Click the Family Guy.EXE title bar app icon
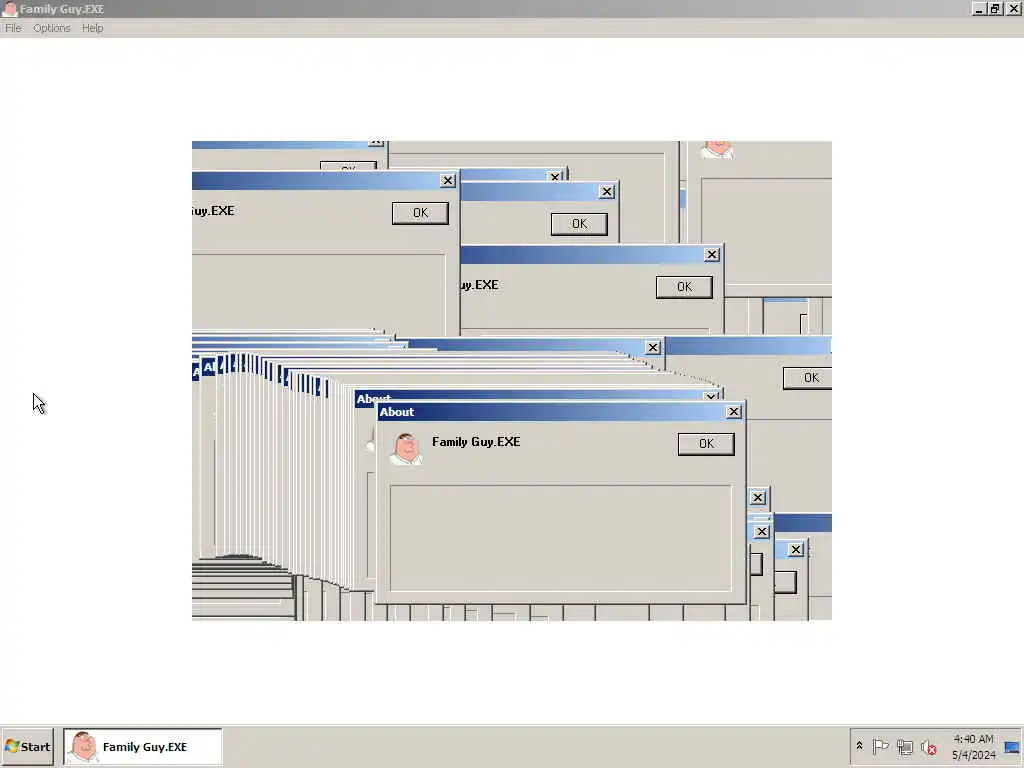The image size is (1024, 768). coord(9,9)
